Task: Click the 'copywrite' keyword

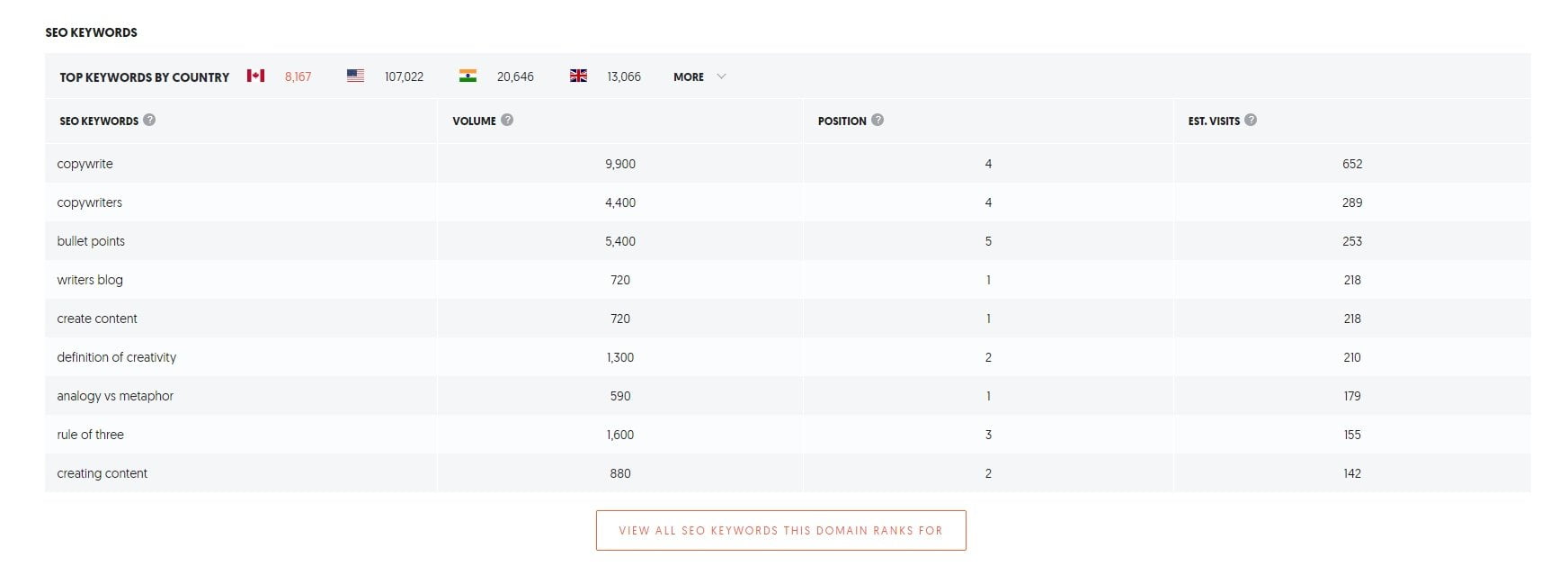Action: click(85, 164)
